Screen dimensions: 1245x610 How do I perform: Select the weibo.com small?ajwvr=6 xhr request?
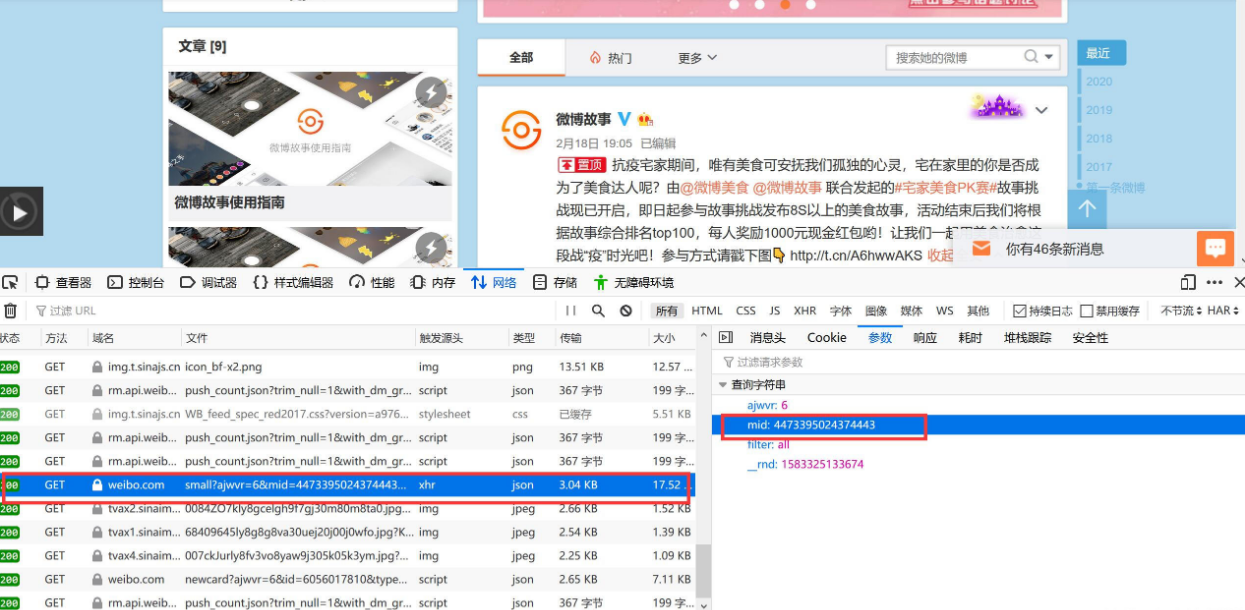point(347,485)
